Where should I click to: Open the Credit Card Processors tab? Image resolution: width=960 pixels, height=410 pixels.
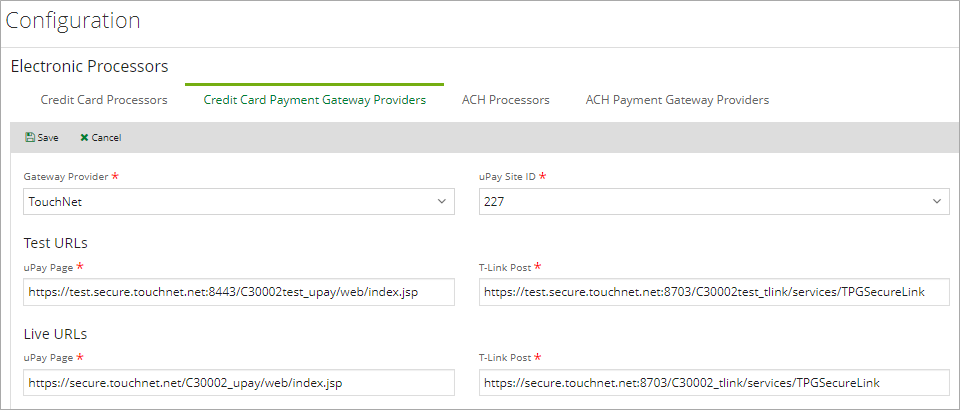(x=104, y=100)
